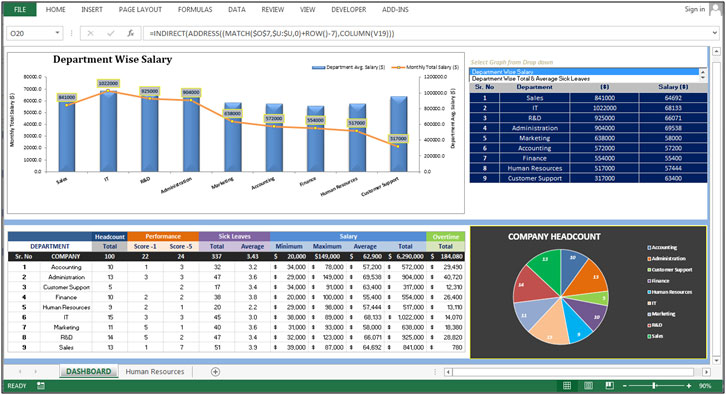Click the Insert Function fx icon
The height and width of the screenshot is (395, 726).
131,33
